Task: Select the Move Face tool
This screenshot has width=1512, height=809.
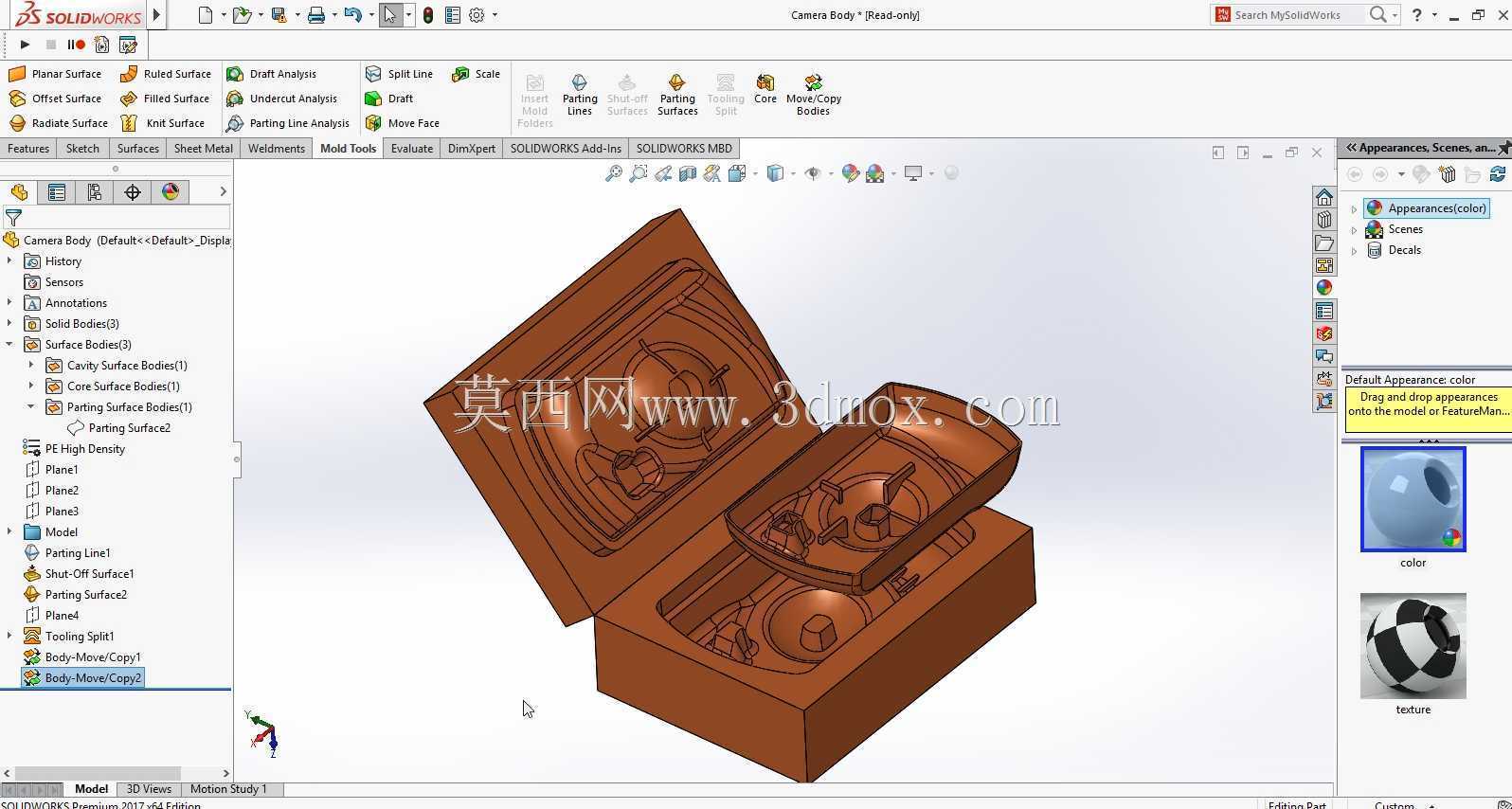Action: coord(402,123)
